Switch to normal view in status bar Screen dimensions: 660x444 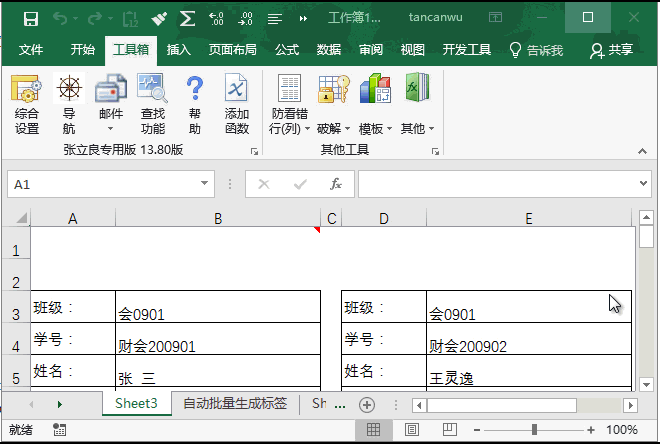click(373, 430)
